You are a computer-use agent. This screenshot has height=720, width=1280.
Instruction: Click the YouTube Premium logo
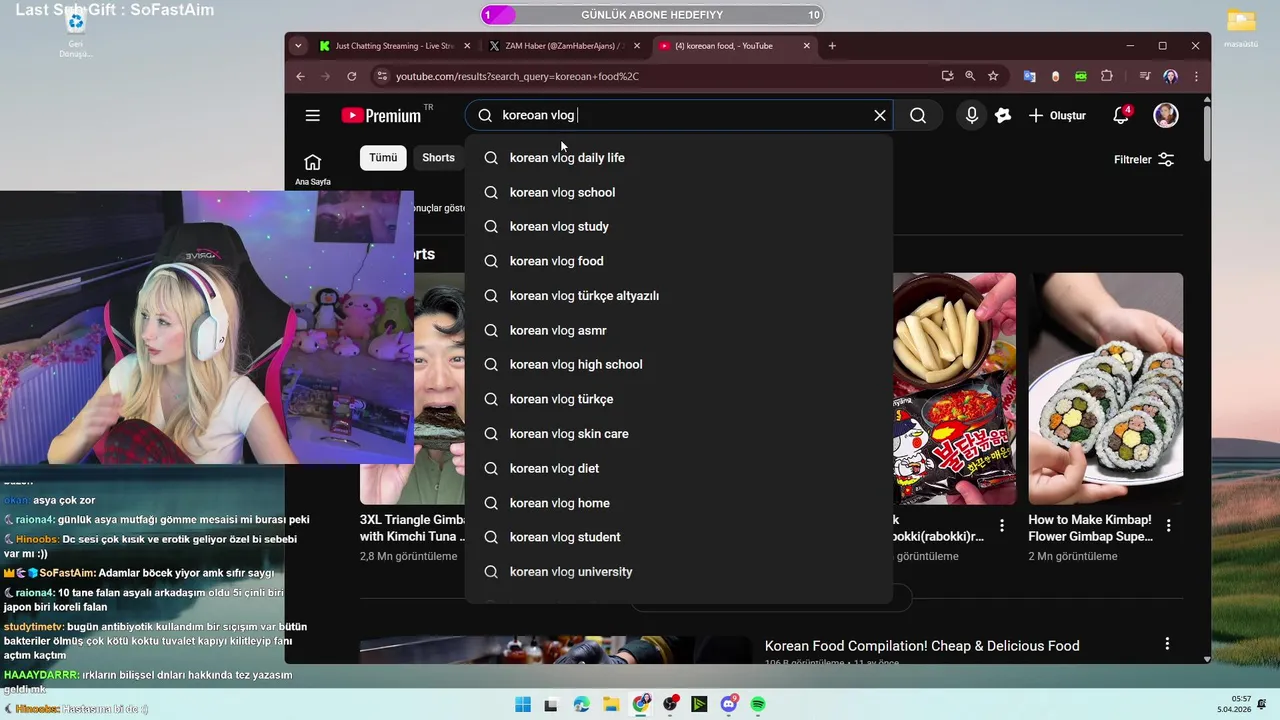click(x=381, y=115)
